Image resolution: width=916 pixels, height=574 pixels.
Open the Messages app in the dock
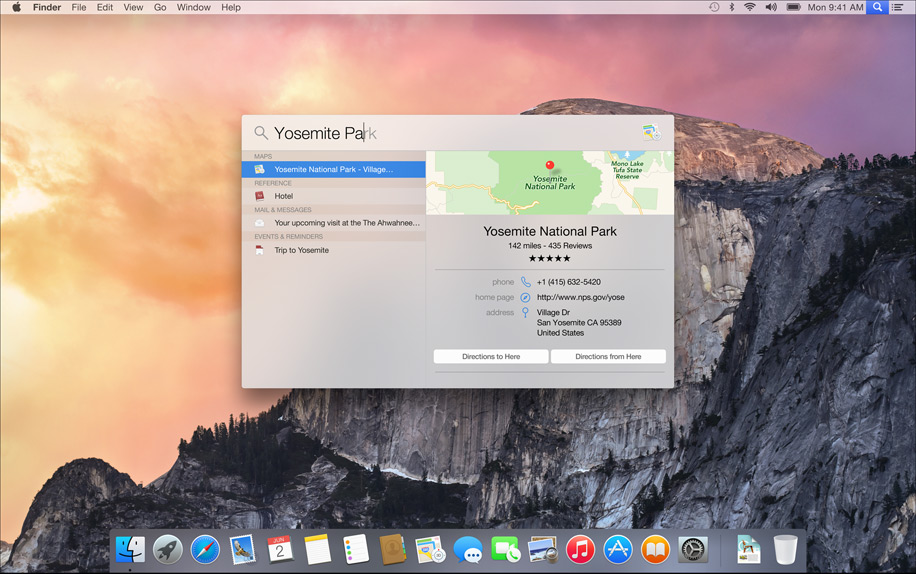click(x=467, y=549)
